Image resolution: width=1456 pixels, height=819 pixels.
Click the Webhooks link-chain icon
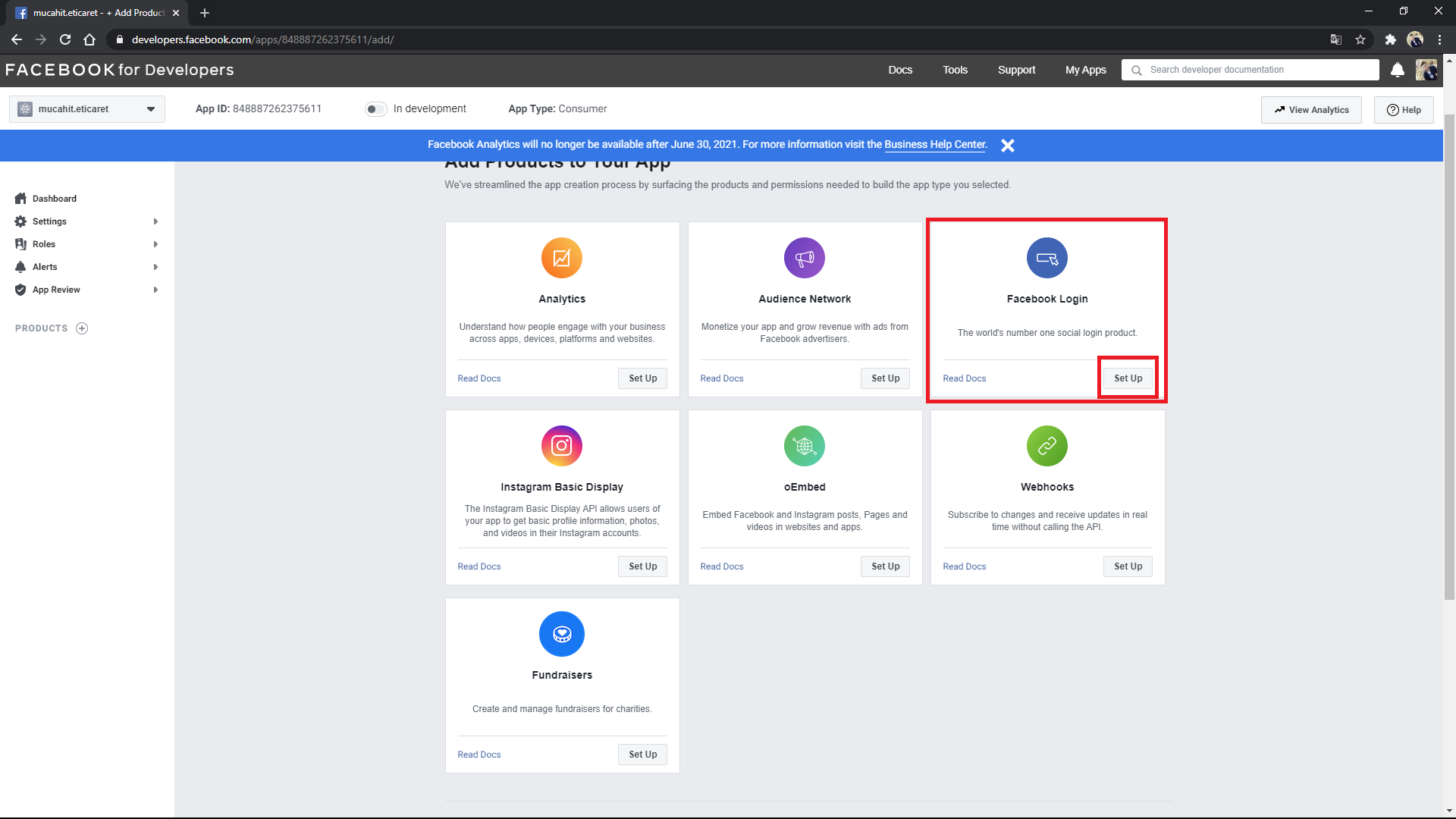pos(1047,446)
